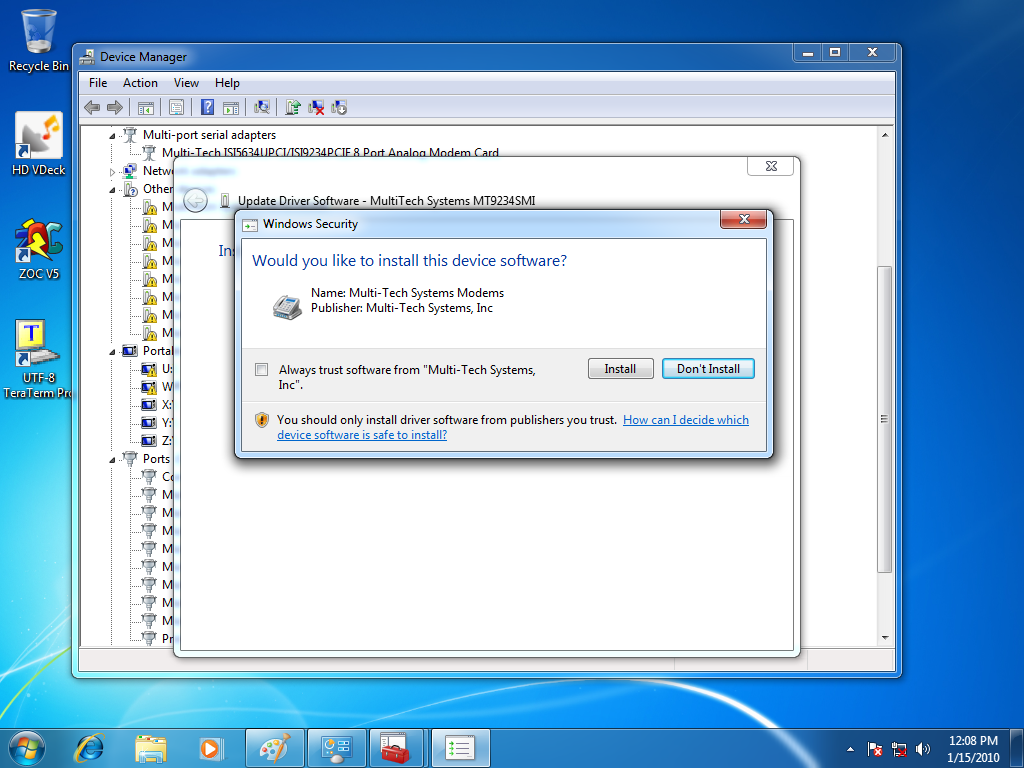
Task: Click the Device Manager vertical scrollbar
Action: (884, 420)
